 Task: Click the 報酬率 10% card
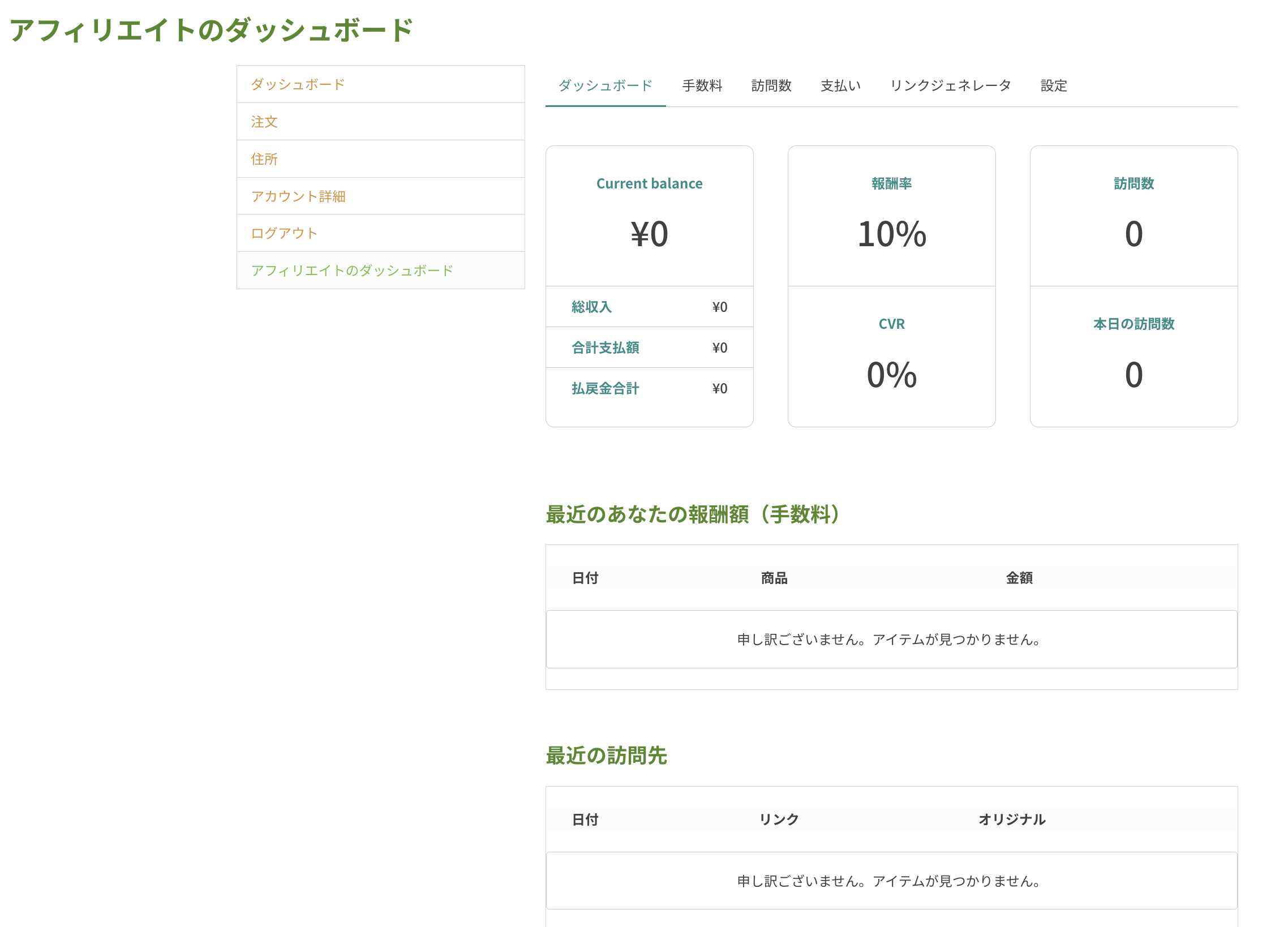891,216
